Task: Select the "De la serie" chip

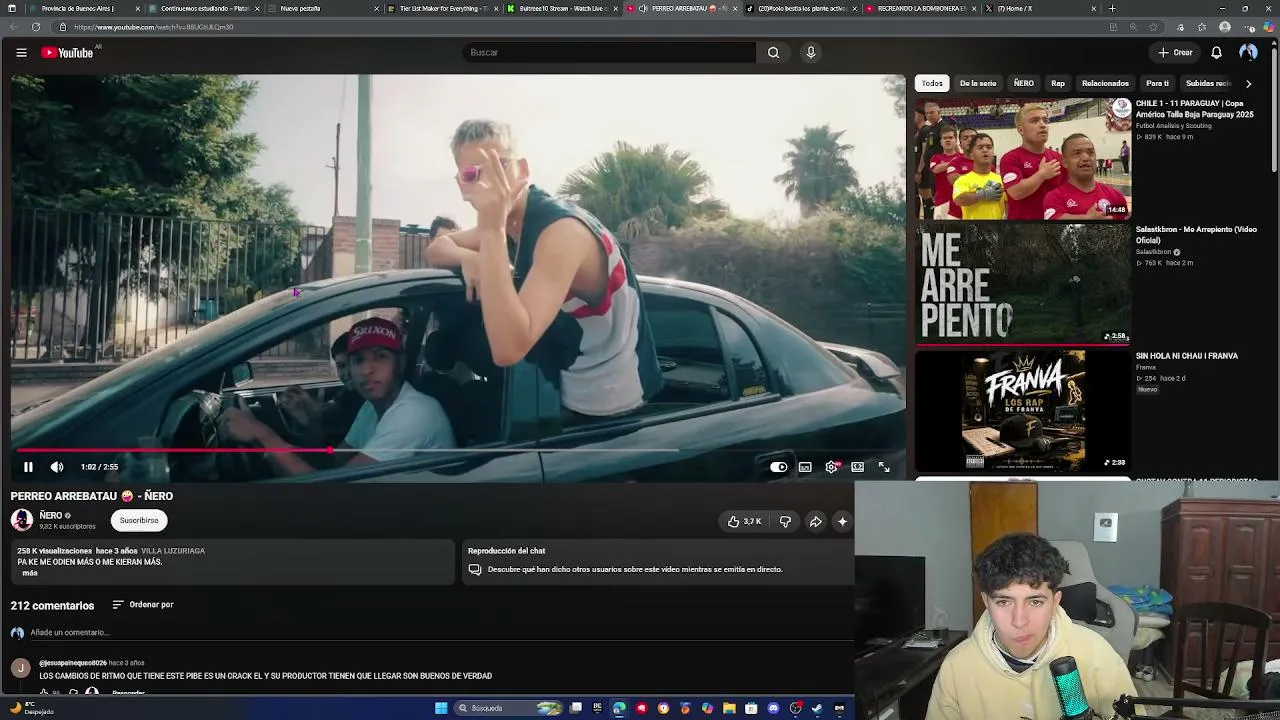Action: coord(978,83)
